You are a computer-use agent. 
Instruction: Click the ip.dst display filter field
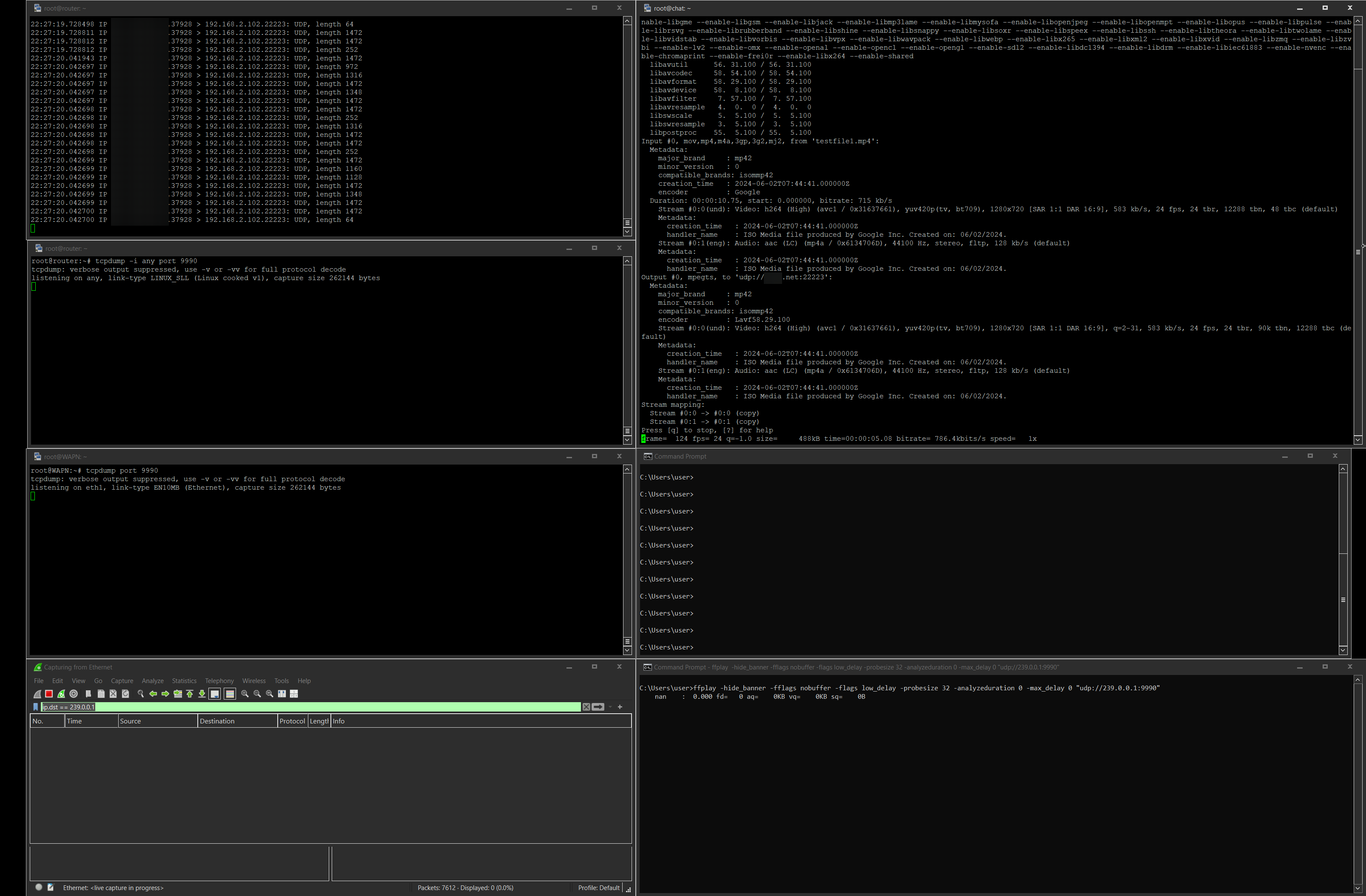[310, 707]
